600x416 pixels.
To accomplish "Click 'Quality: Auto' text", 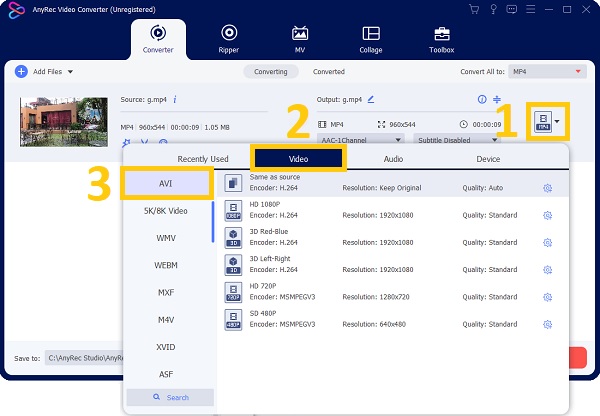I will [483, 188].
